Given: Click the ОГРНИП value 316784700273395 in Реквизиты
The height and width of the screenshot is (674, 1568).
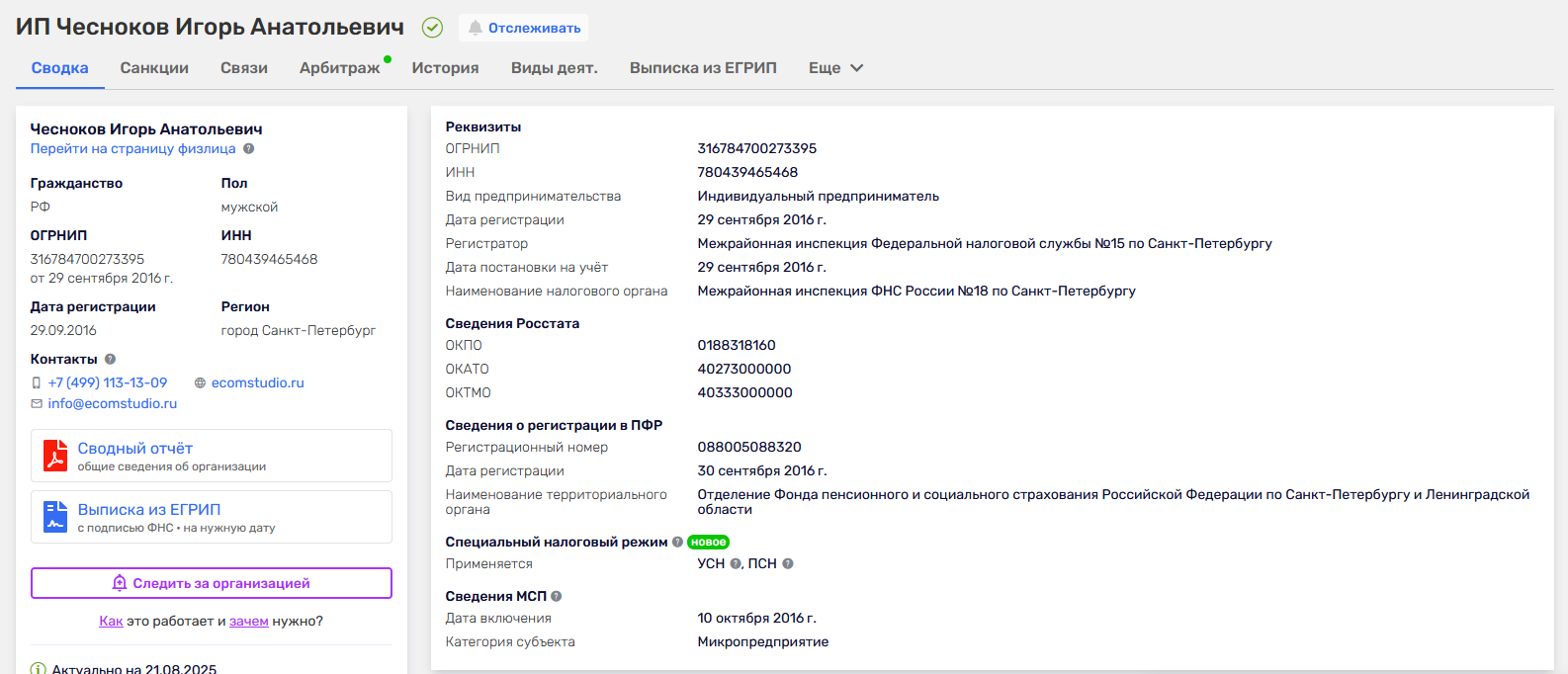Looking at the screenshot, I should [x=757, y=149].
